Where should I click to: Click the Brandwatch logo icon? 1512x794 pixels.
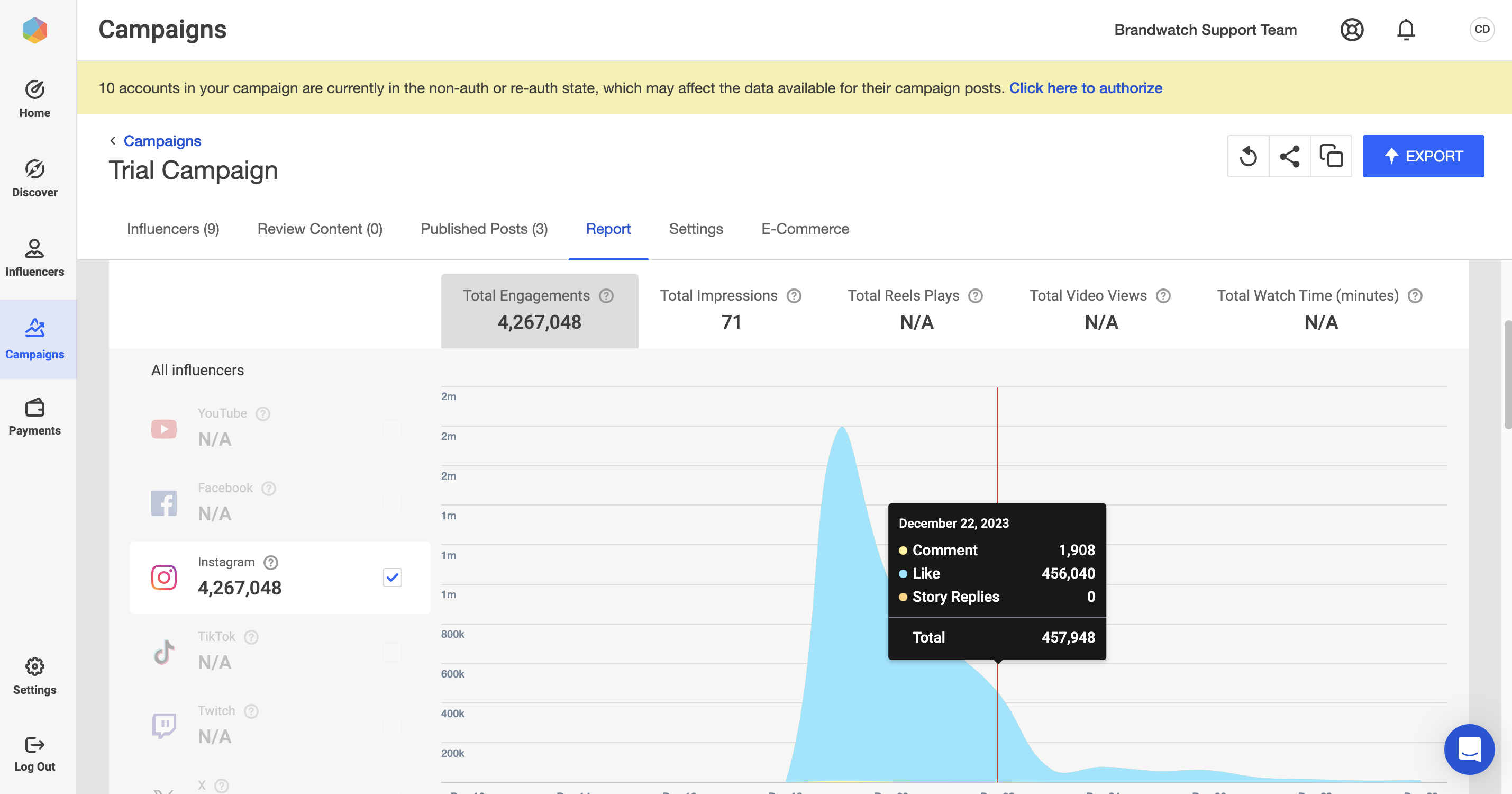(34, 30)
